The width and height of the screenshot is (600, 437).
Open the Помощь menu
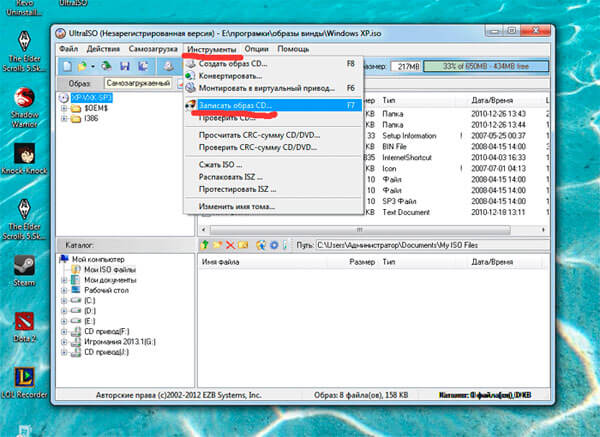coord(293,49)
